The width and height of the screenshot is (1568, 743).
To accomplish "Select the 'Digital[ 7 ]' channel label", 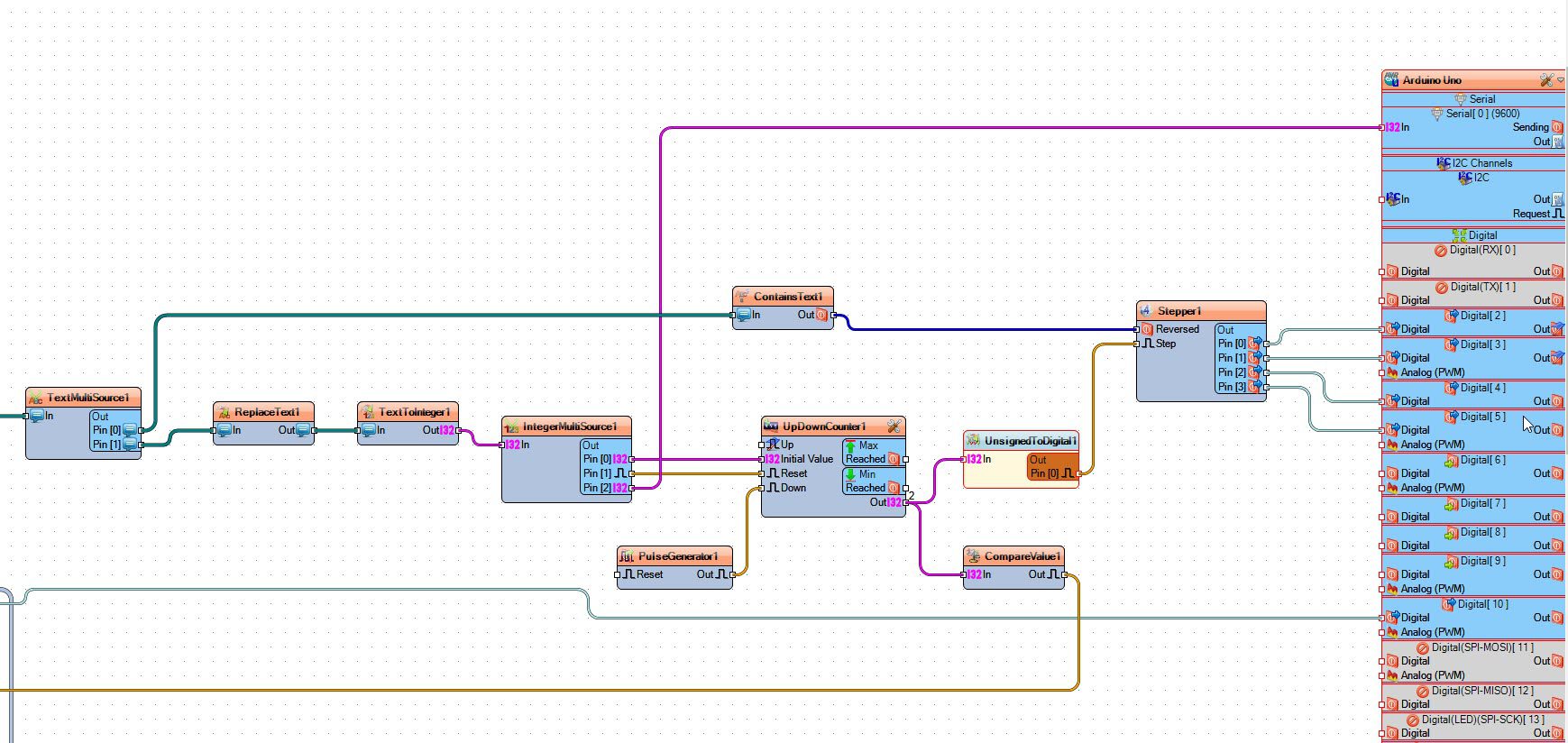I will (x=1482, y=503).
